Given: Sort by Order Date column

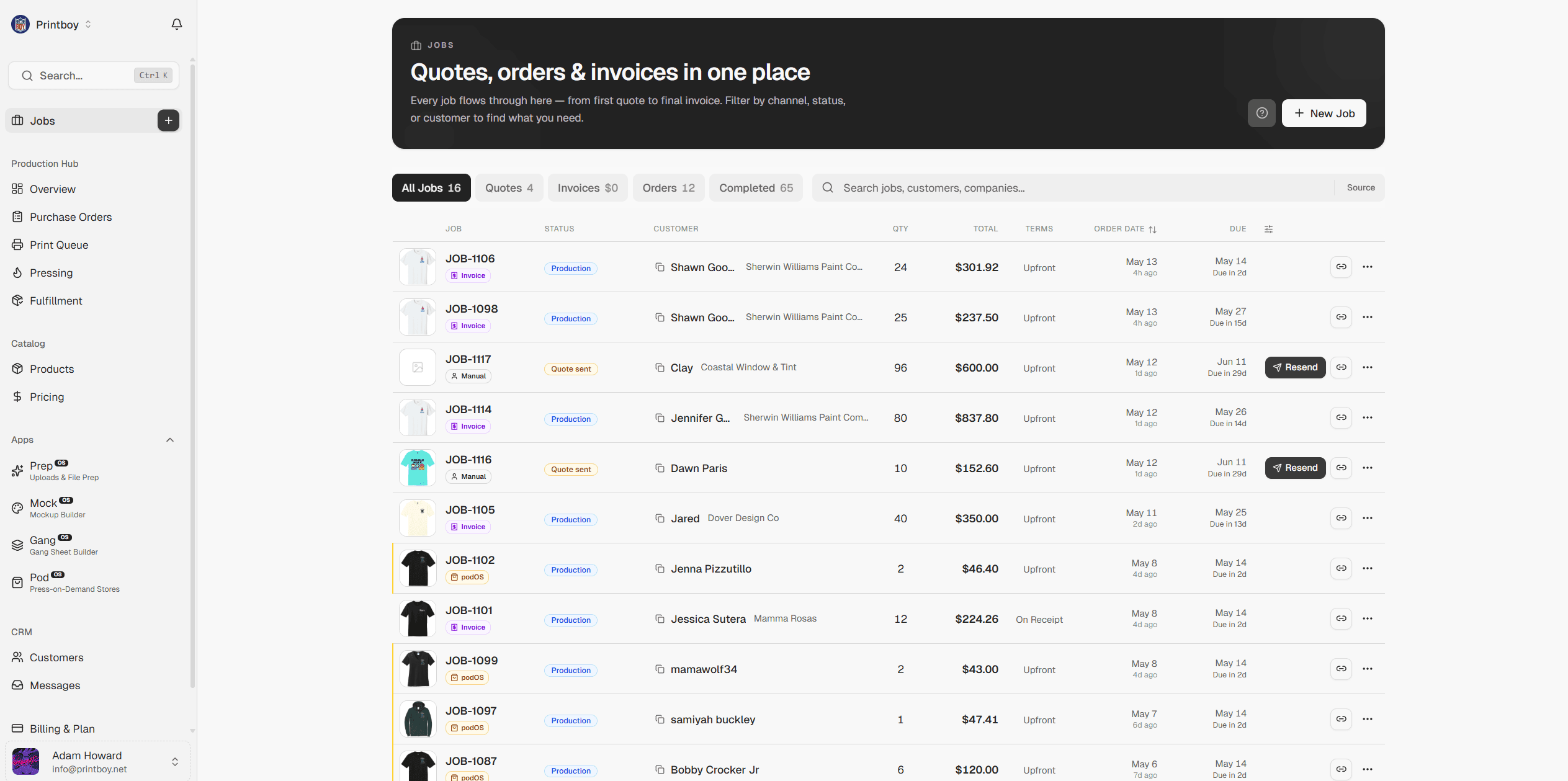Looking at the screenshot, I should (1125, 229).
